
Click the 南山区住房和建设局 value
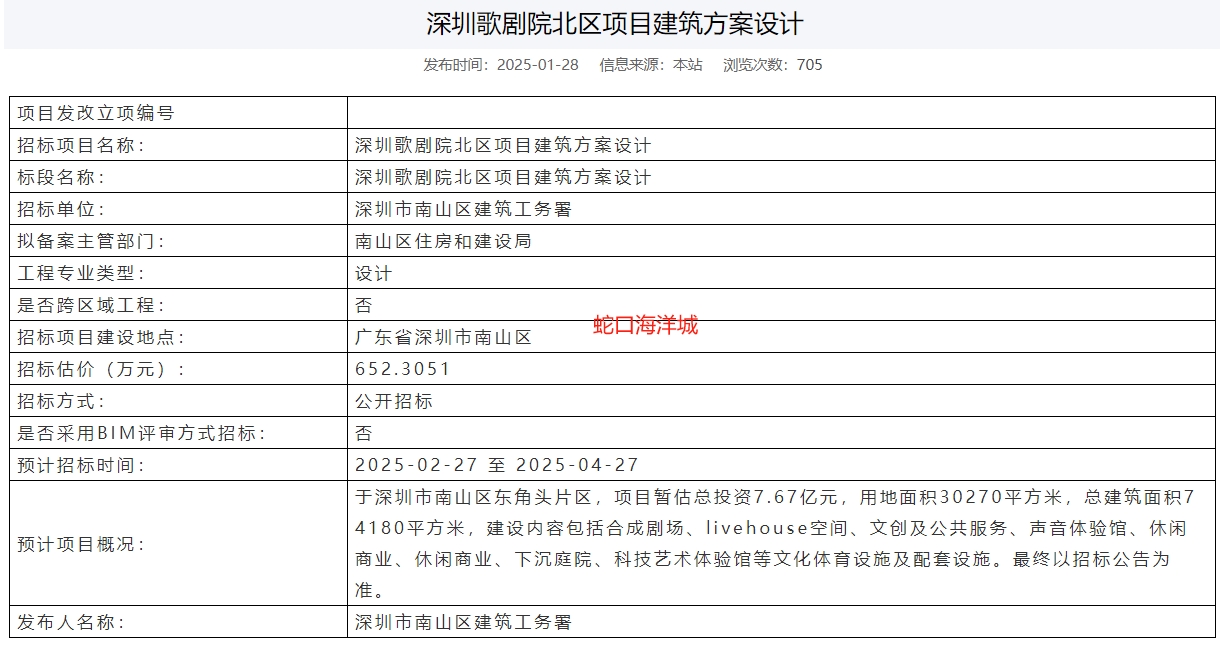point(443,241)
